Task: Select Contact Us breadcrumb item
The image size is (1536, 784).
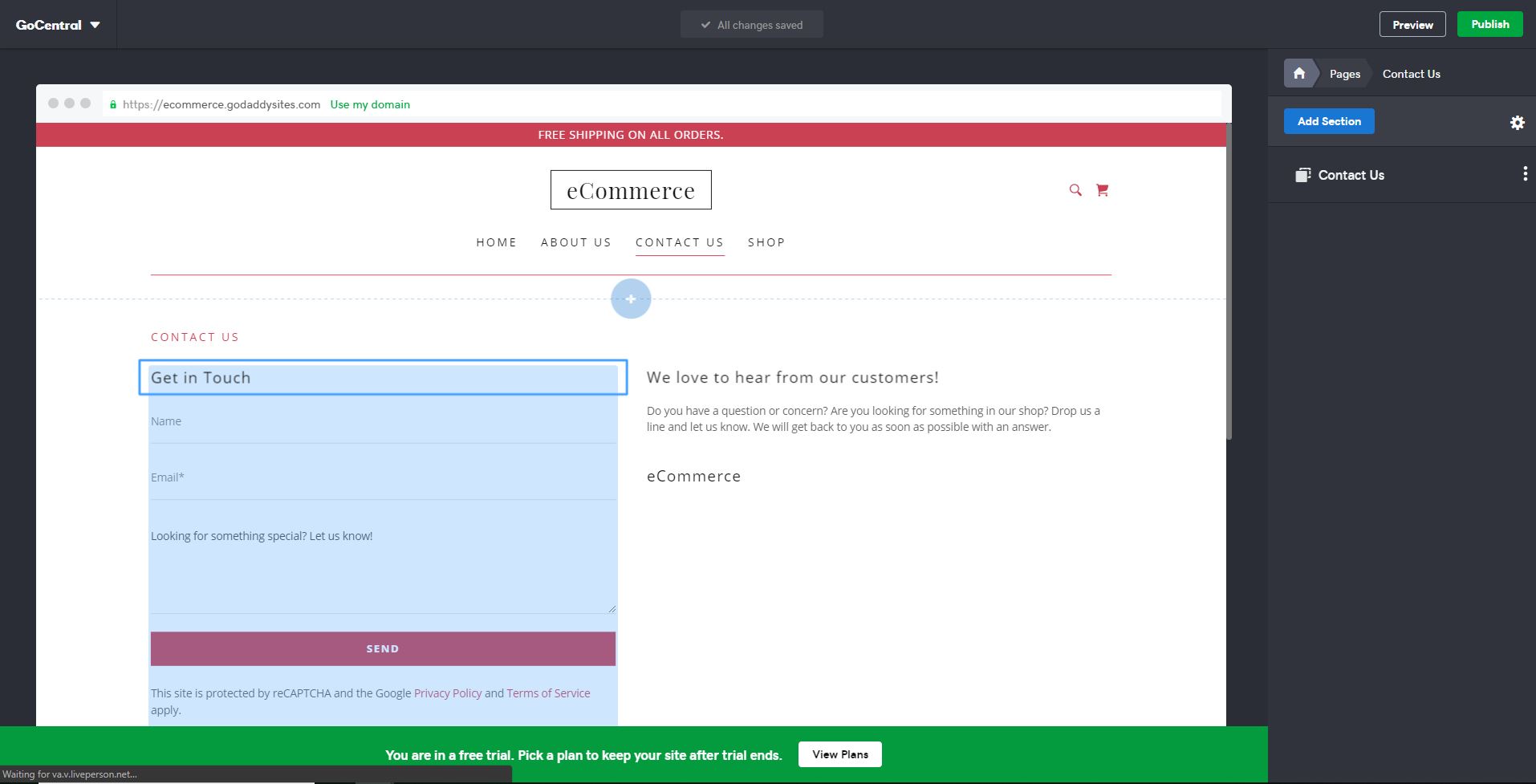Action: click(x=1411, y=74)
